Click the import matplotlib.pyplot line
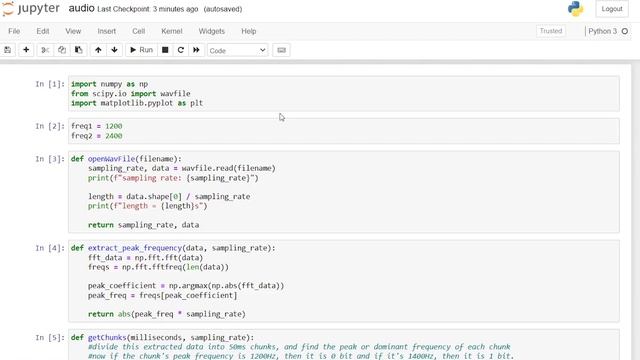The width and height of the screenshot is (640, 360). (137, 103)
